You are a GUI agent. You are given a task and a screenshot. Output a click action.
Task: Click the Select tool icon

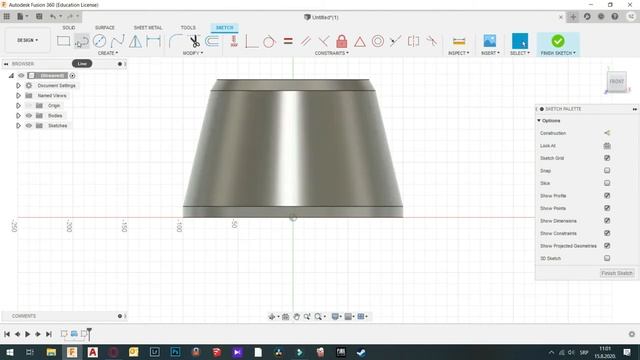520,41
